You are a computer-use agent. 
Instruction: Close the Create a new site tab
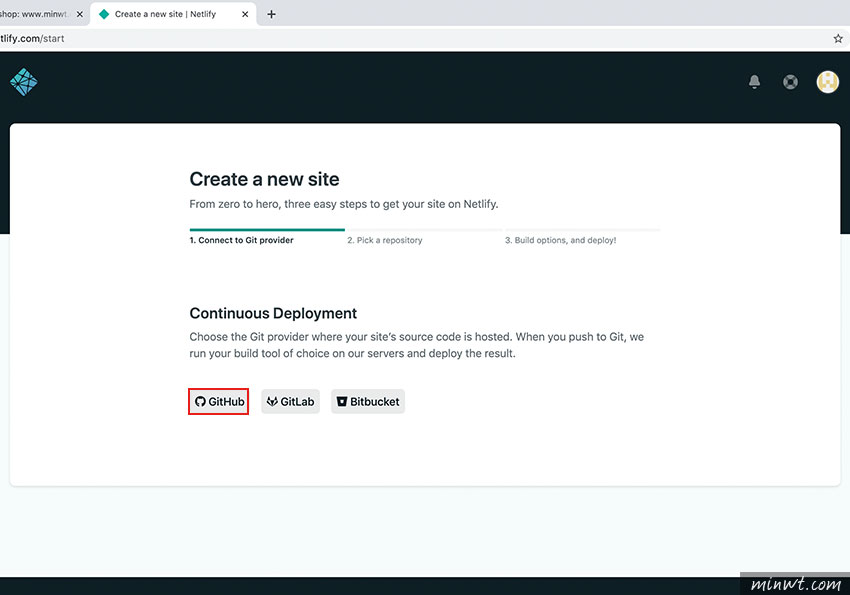click(245, 14)
